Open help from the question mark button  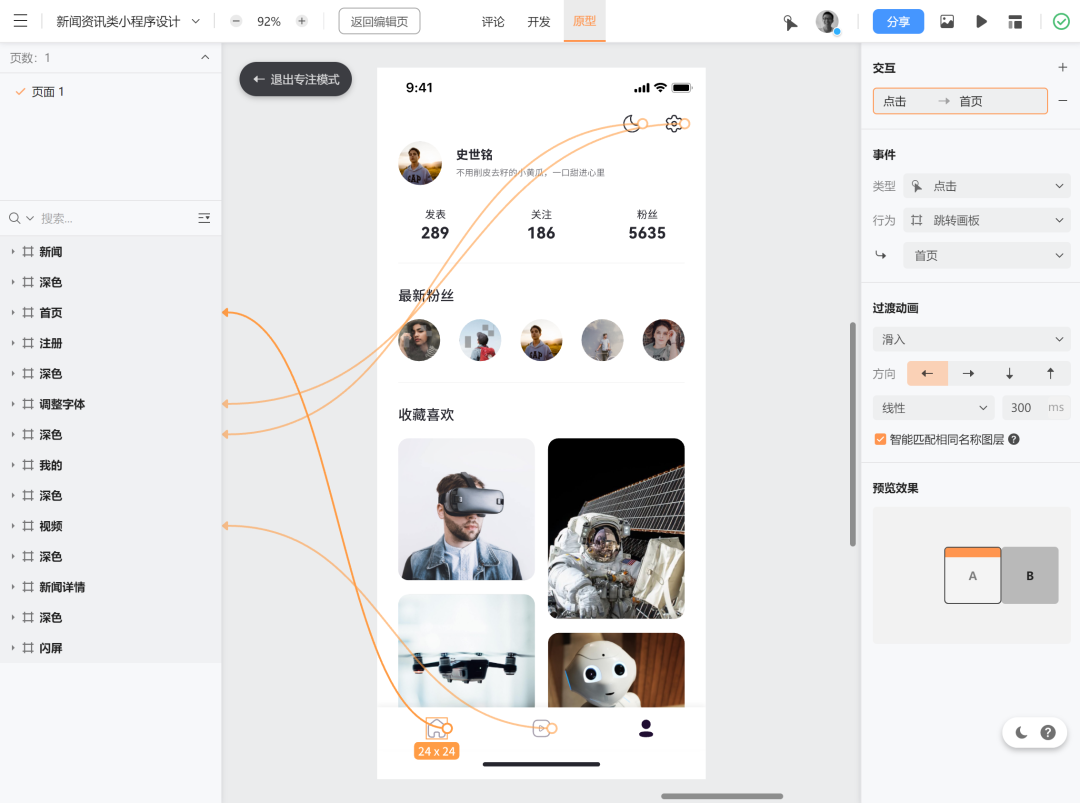[1048, 733]
